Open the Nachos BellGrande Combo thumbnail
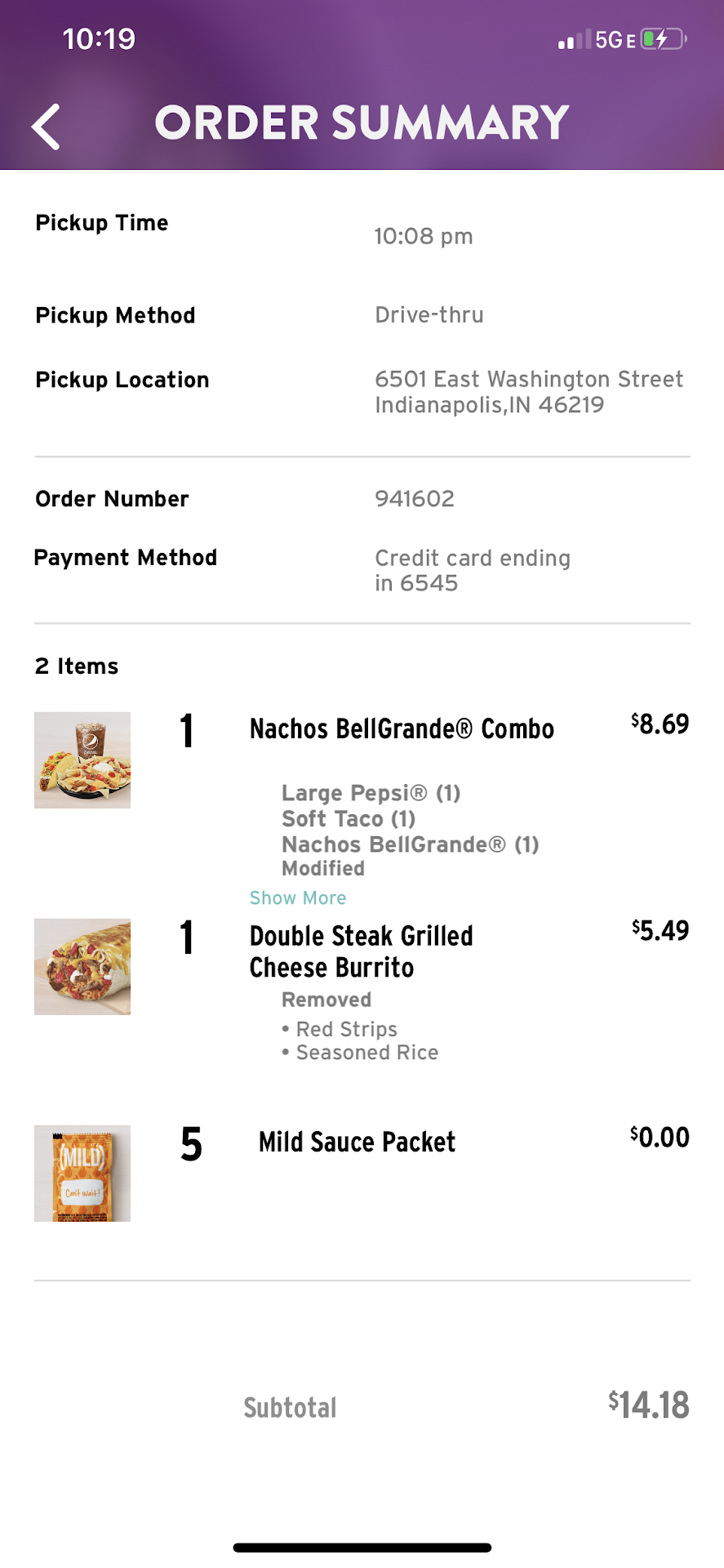 pyautogui.click(x=82, y=760)
